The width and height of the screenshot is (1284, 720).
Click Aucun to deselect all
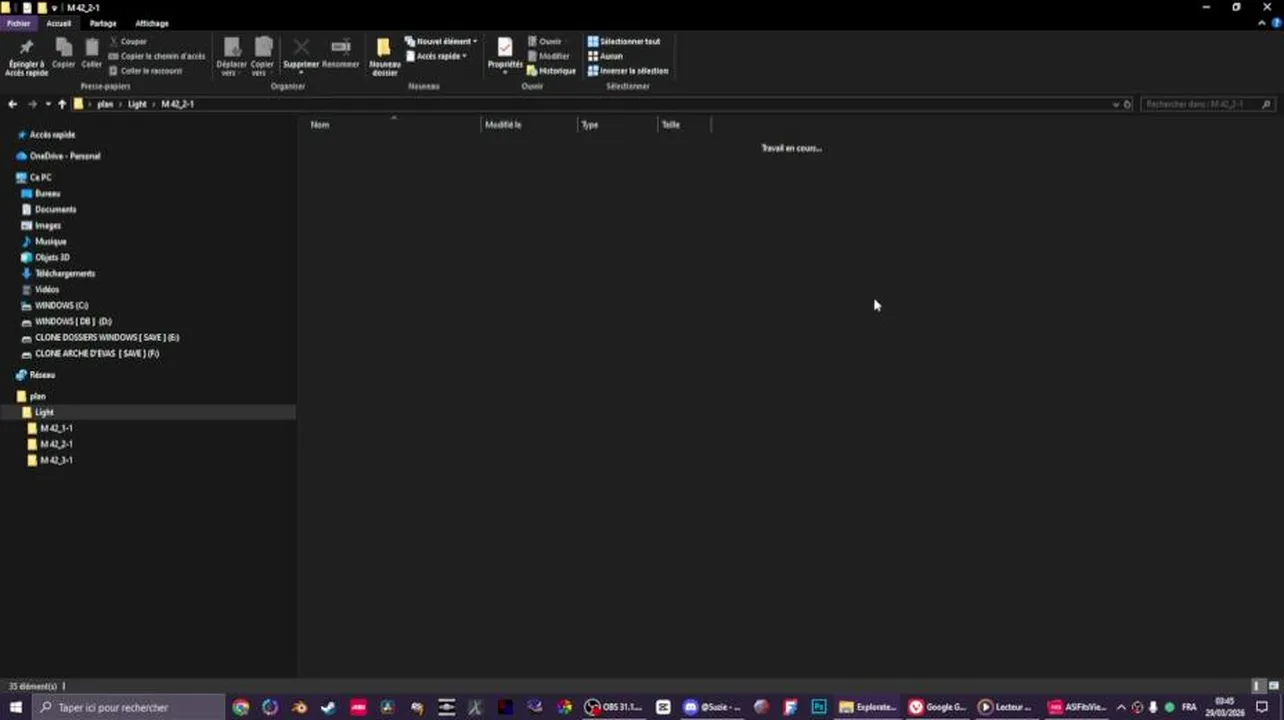point(605,56)
